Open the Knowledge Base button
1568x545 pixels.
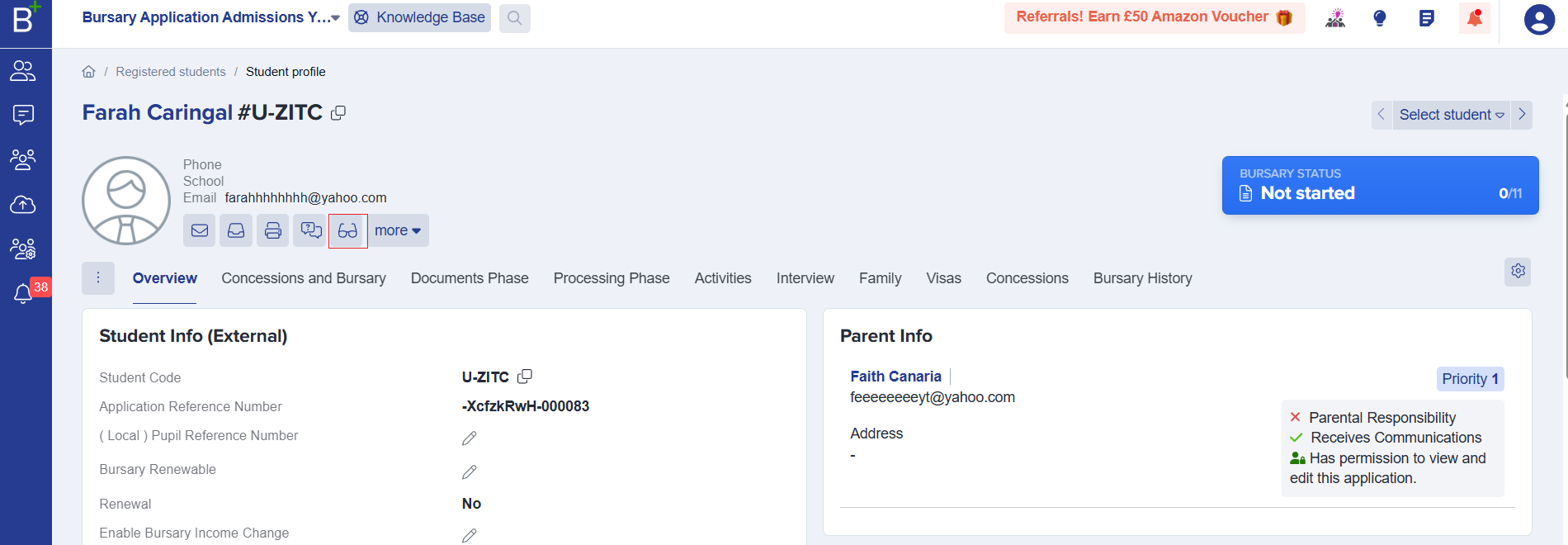419,17
